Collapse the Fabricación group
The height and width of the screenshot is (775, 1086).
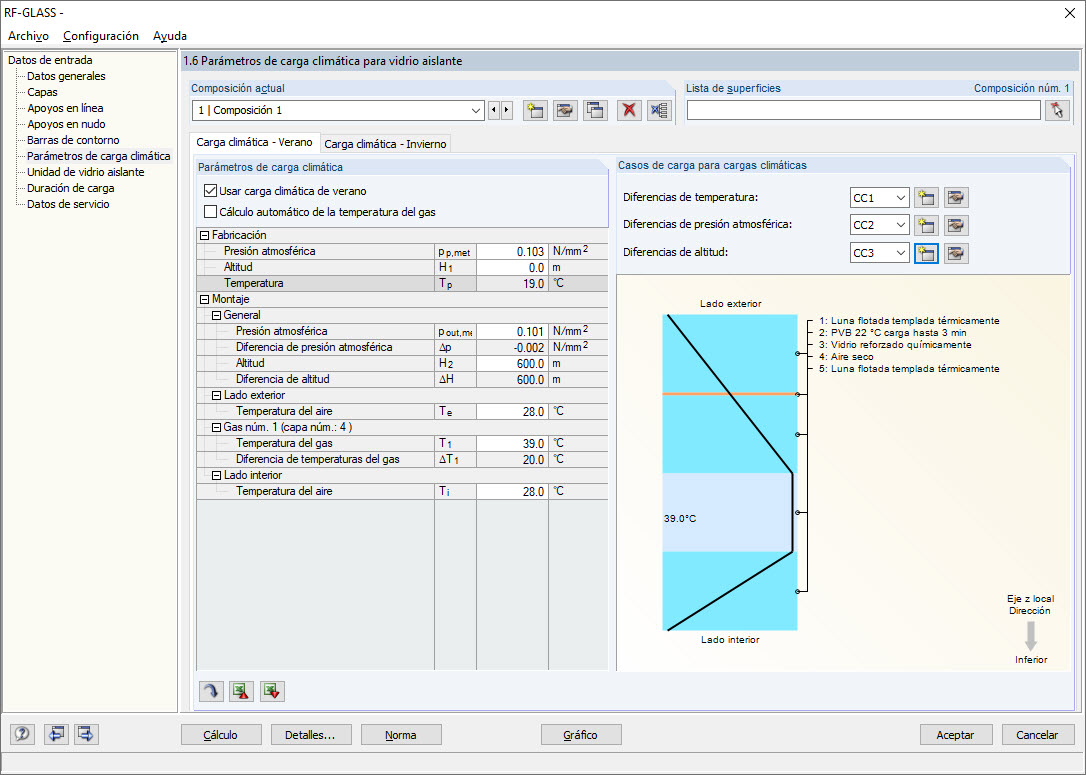point(204,235)
